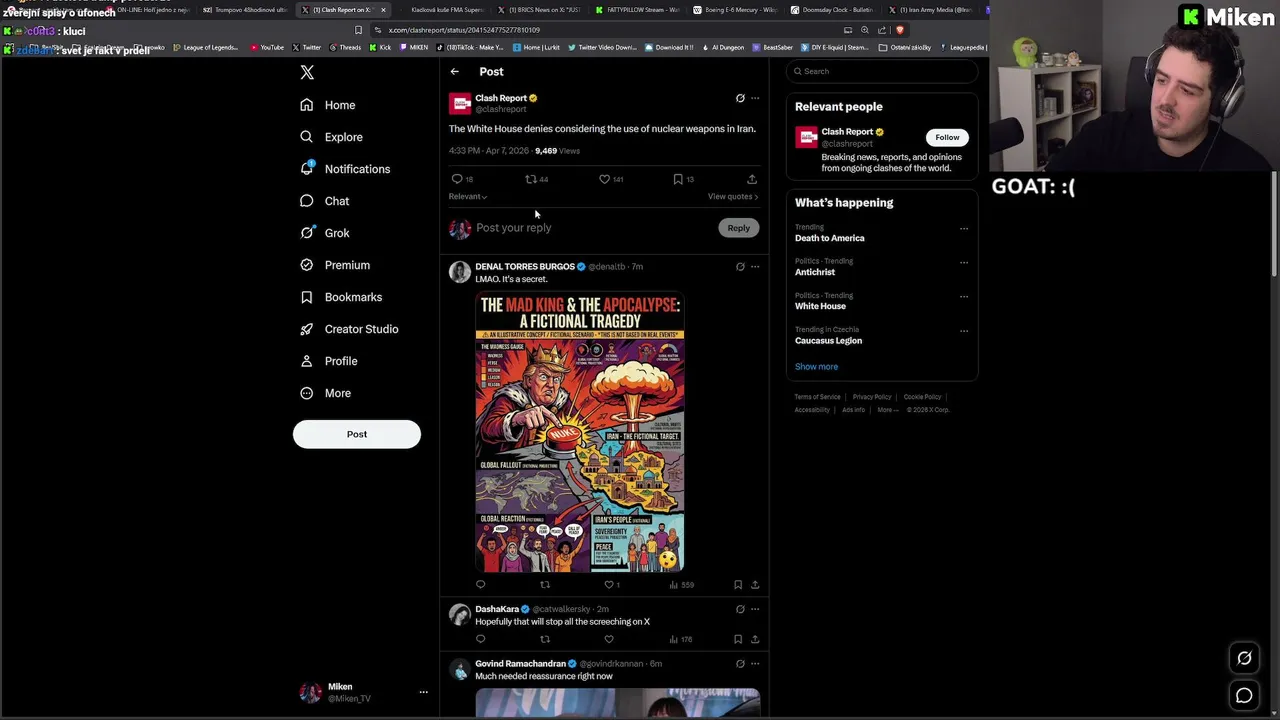
Task: Close the Clash Report browser tab
Action: tap(383, 10)
